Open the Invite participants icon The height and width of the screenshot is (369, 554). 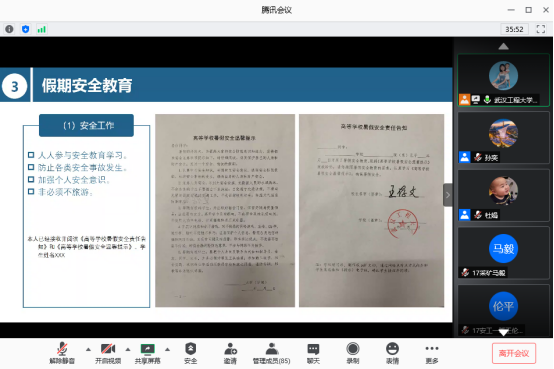tap(230, 353)
